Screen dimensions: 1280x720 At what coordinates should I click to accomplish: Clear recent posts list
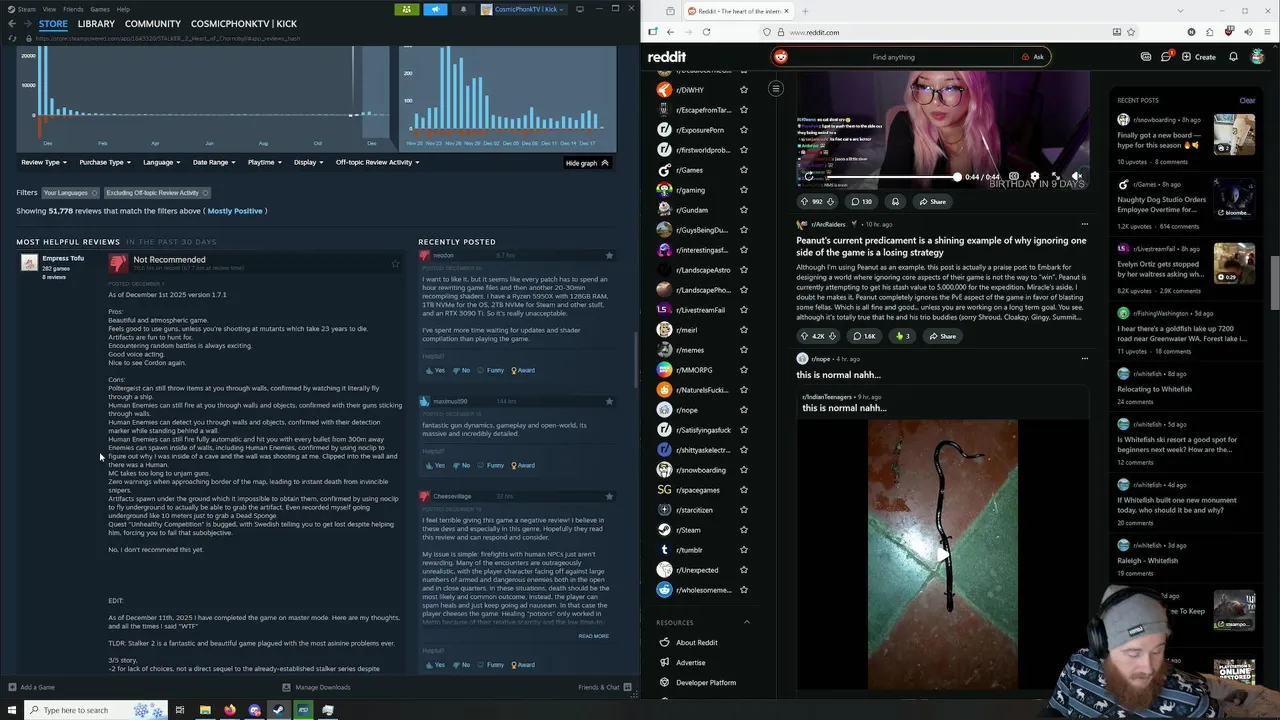tap(1247, 100)
